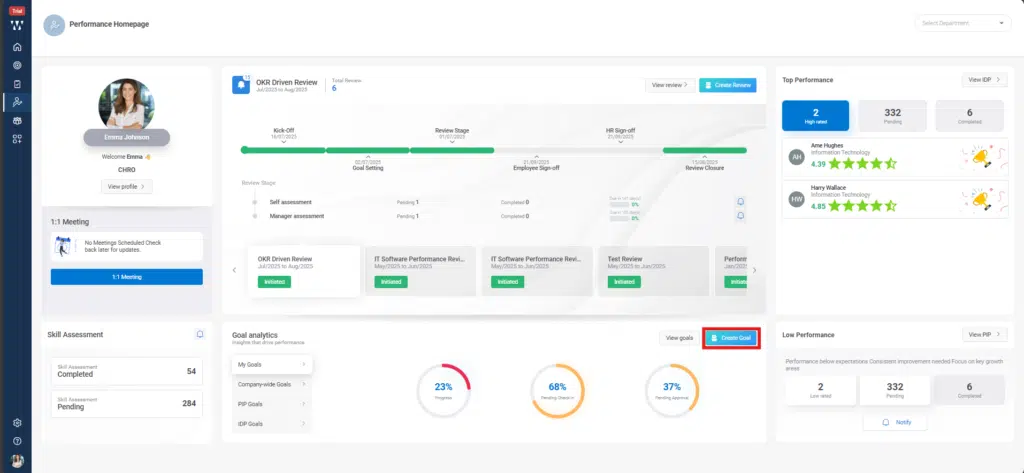The image size is (1024, 473).
Task: Click Emma Johnson's profile photo
Action: [127, 105]
